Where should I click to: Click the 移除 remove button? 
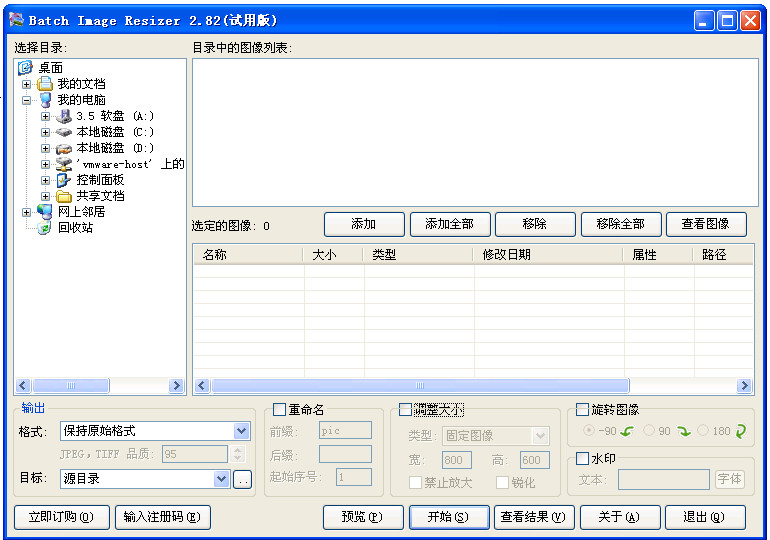535,224
